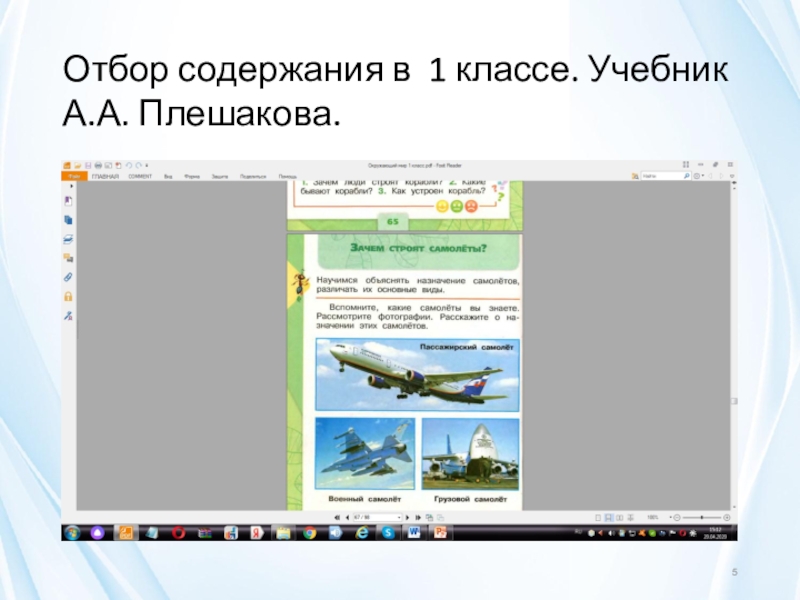The image size is (800, 600).
Task: Undo the last action in the quick toolbar
Action: [129, 165]
